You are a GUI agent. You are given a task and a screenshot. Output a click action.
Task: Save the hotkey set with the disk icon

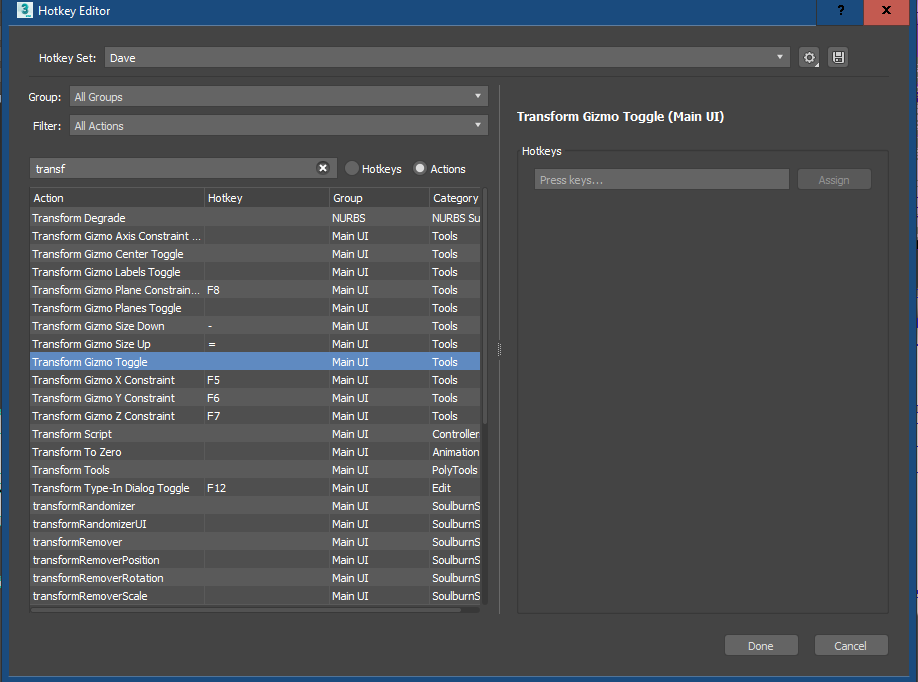(838, 57)
